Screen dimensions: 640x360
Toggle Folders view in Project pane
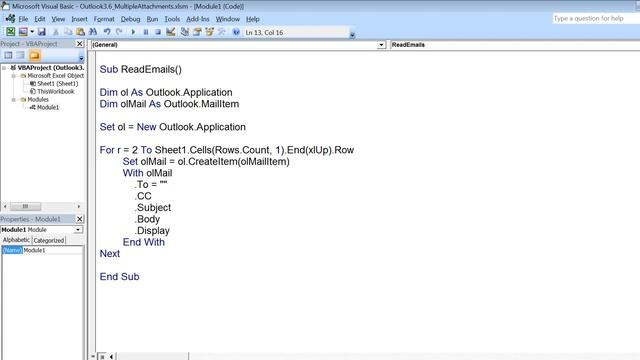pos(35,55)
